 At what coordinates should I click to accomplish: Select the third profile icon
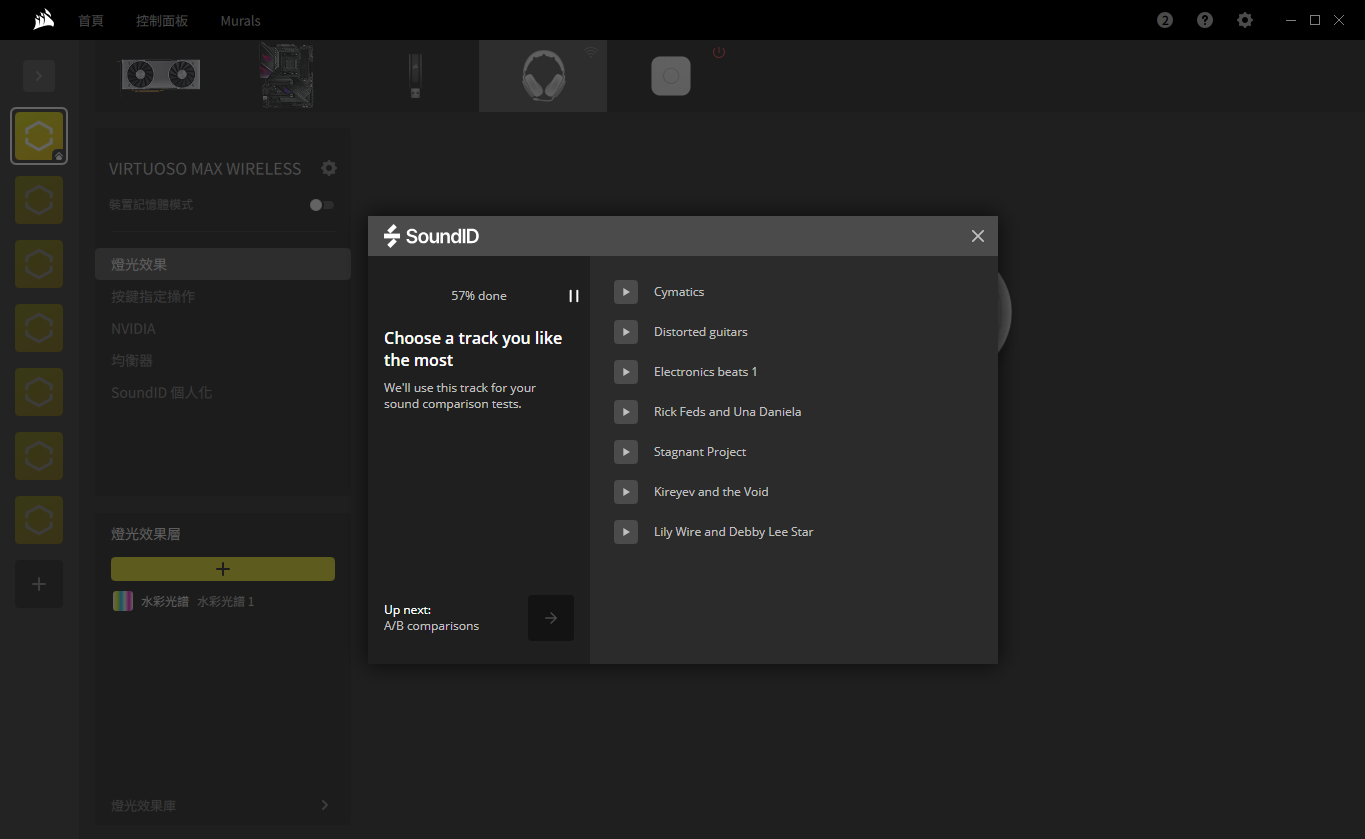click(x=39, y=264)
